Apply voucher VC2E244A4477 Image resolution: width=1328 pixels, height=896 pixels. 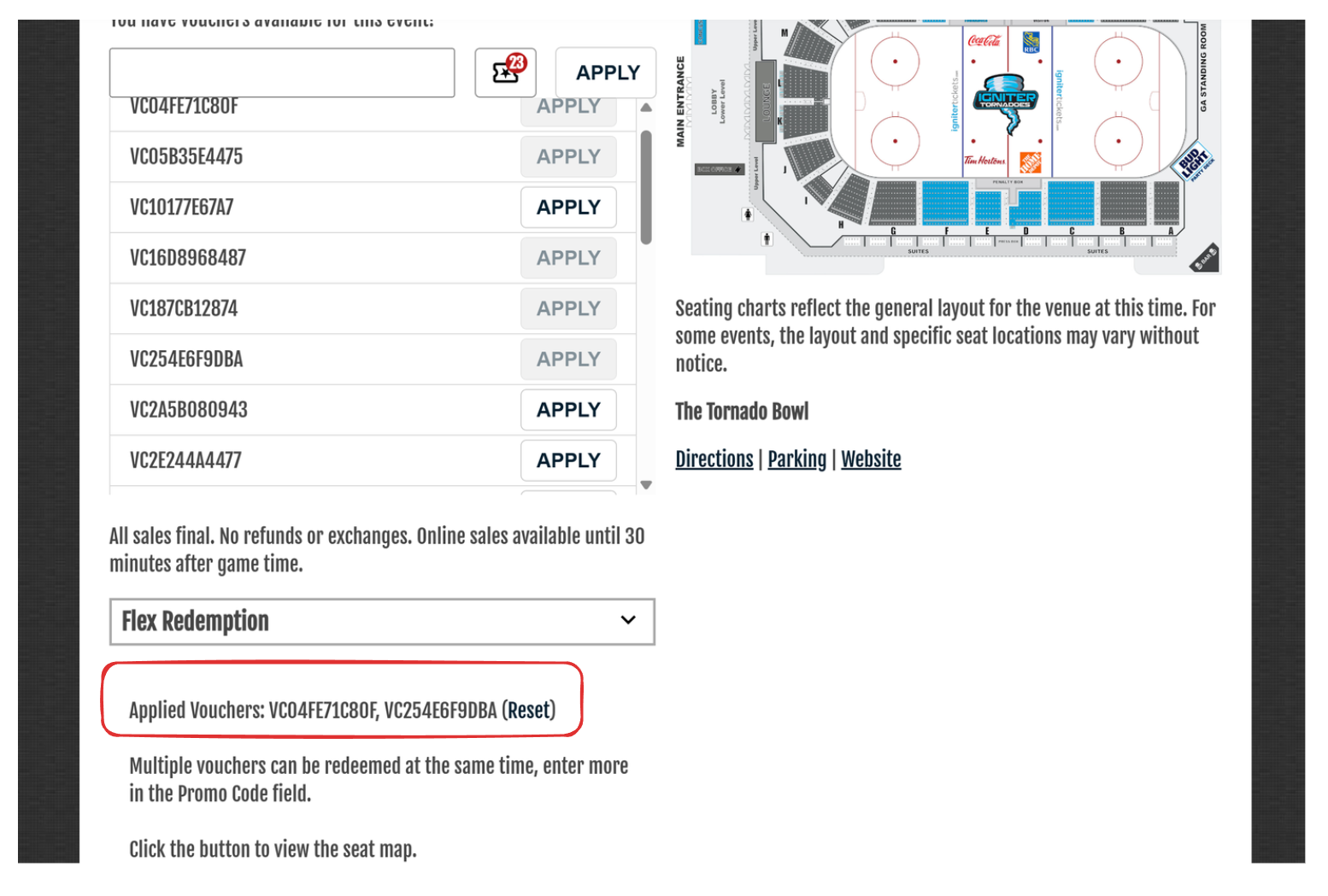click(568, 460)
